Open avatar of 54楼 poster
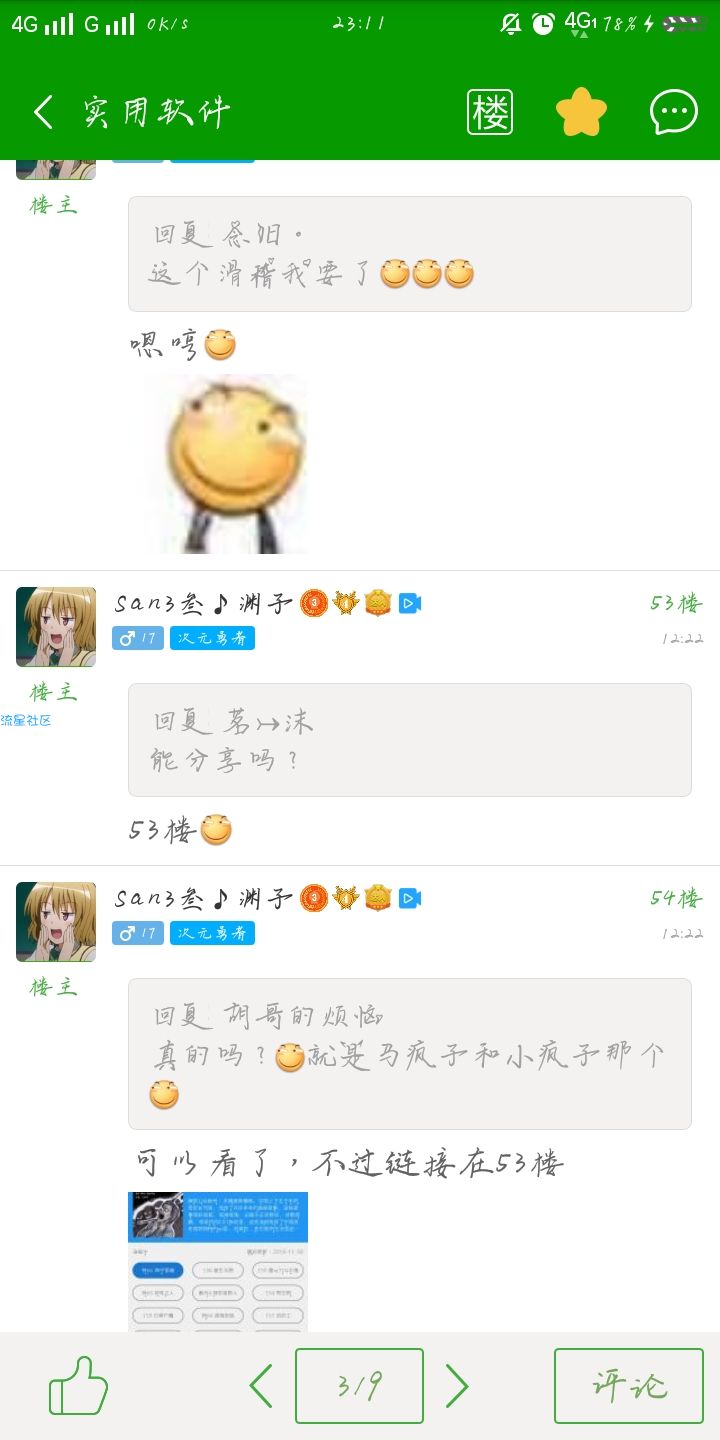The image size is (720, 1440). tap(56, 922)
